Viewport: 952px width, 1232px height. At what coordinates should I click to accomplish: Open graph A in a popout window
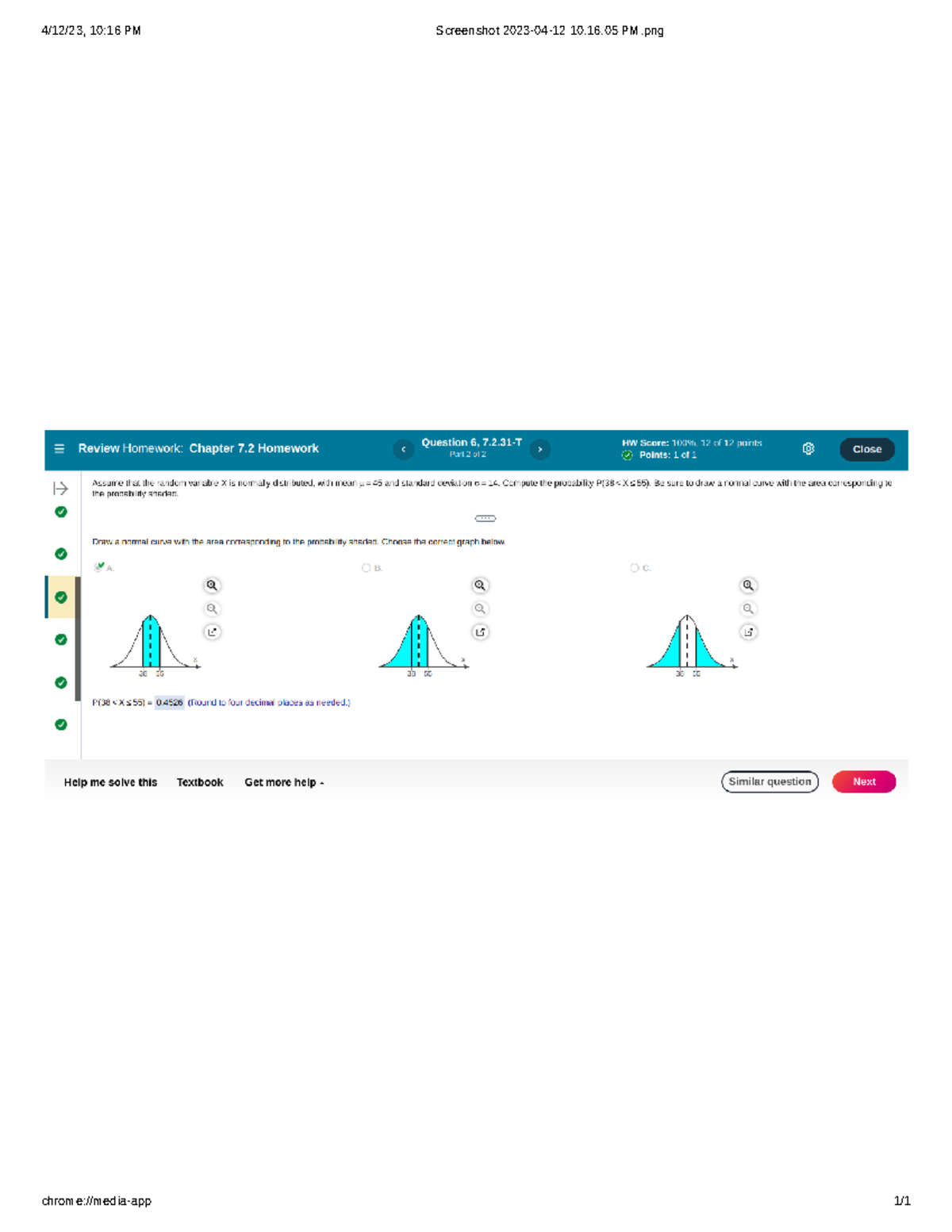212,632
